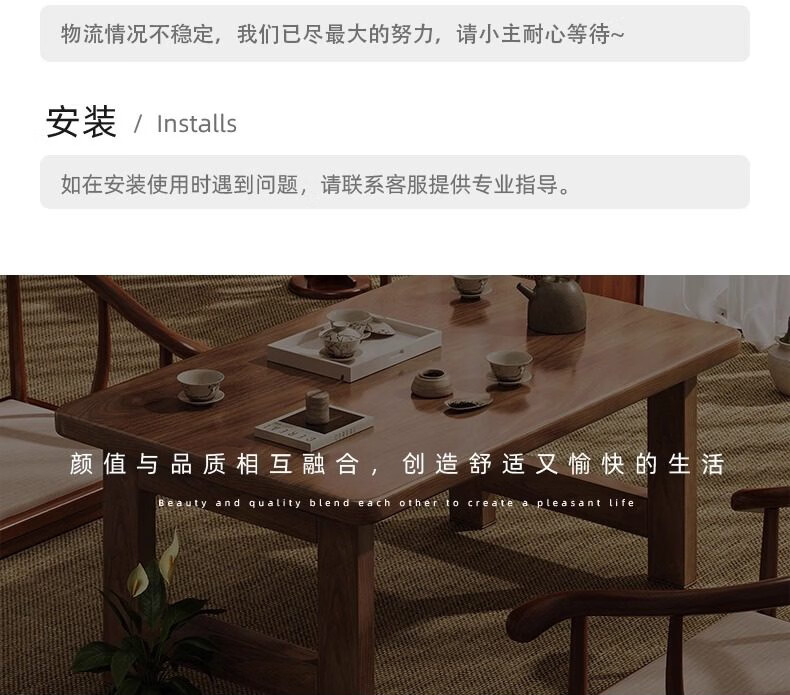Click the logistics notice text box

point(395,33)
